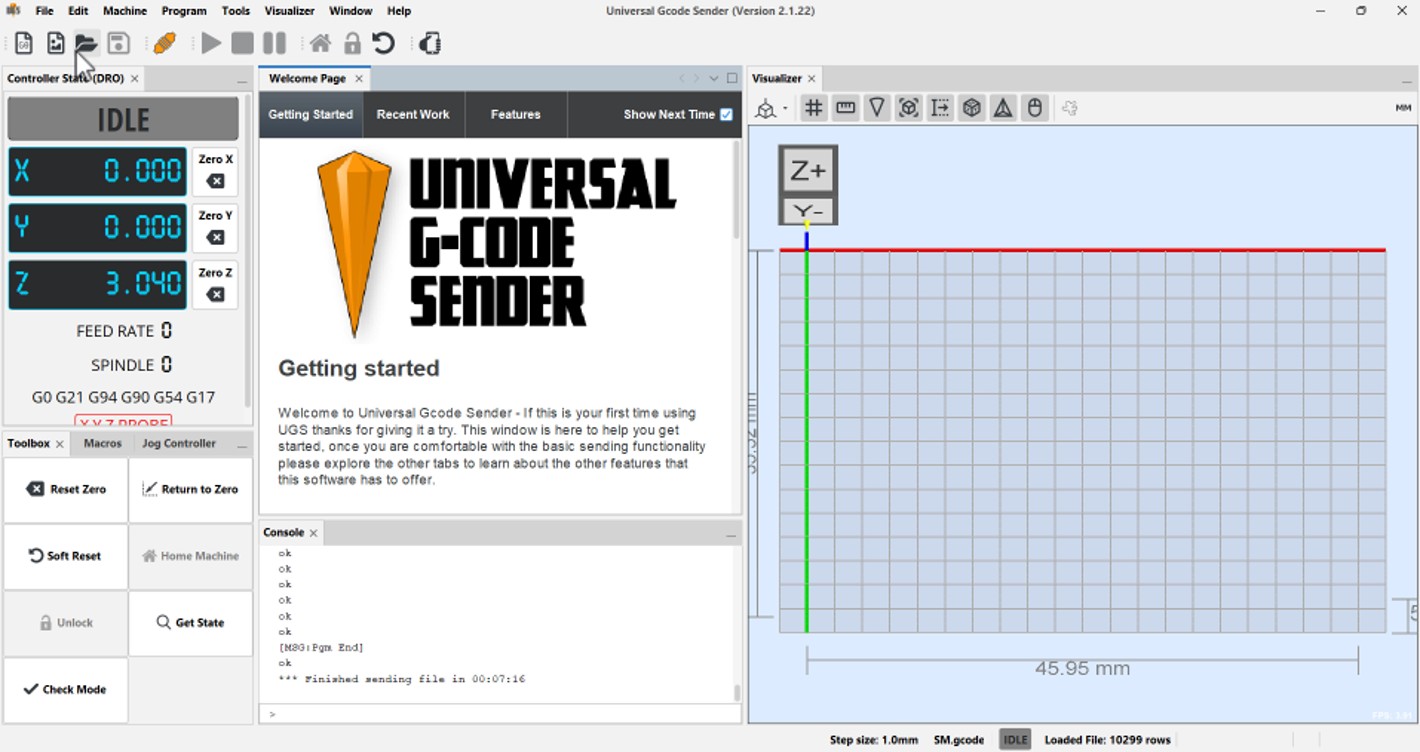Image resolution: width=1420 pixels, height=752 pixels.
Task: Open the Machine menu
Action: pos(125,11)
